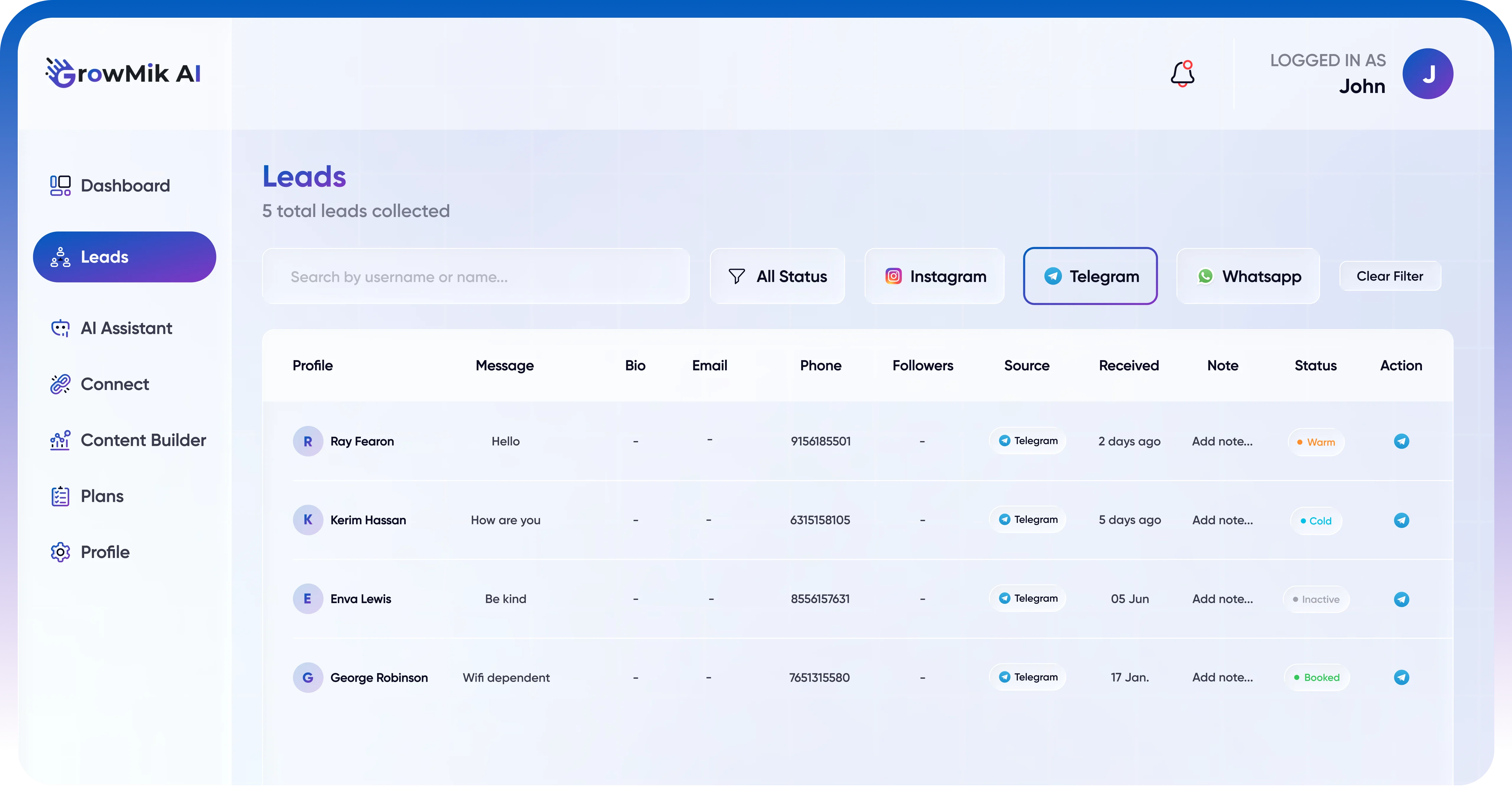The width and height of the screenshot is (1512, 803).
Task: Select the Leads menu item
Action: pyautogui.click(x=124, y=257)
